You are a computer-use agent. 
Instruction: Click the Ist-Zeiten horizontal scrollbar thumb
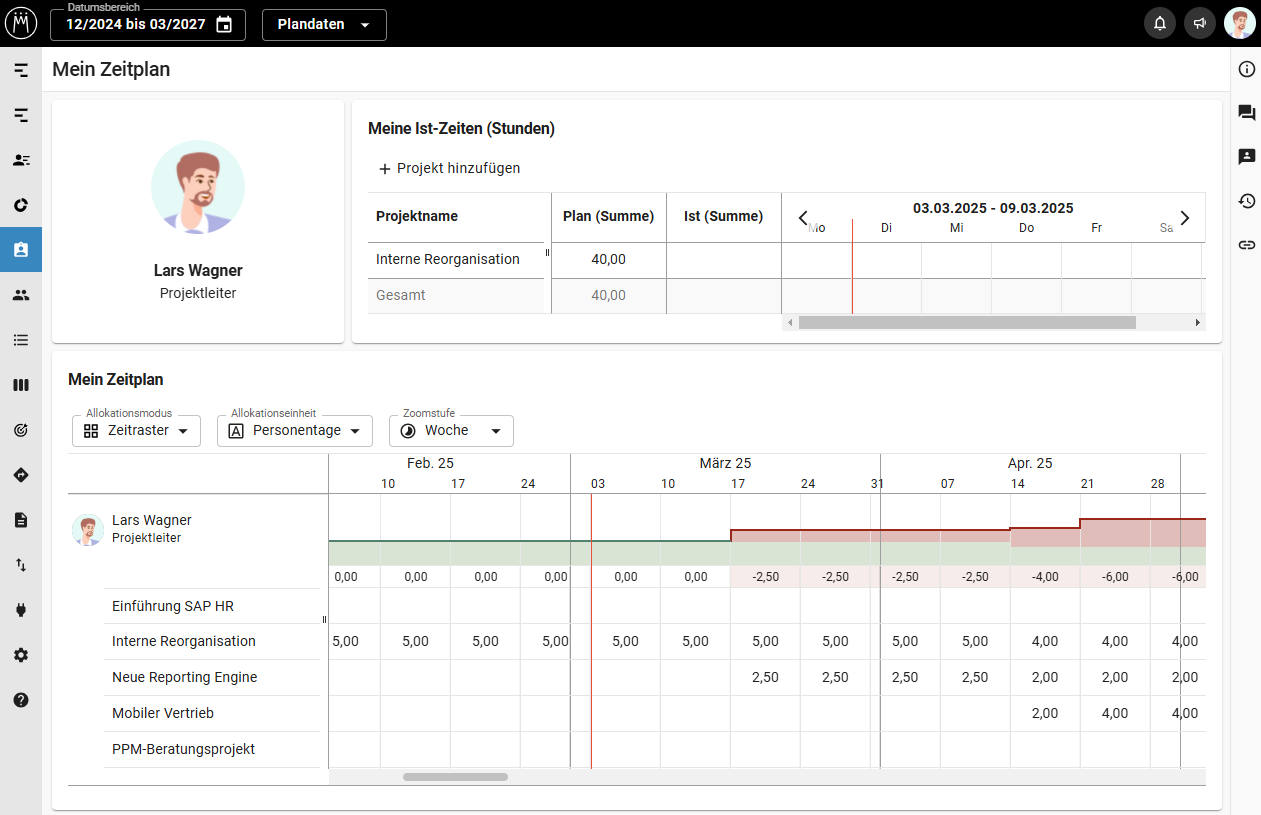pyautogui.click(x=967, y=323)
